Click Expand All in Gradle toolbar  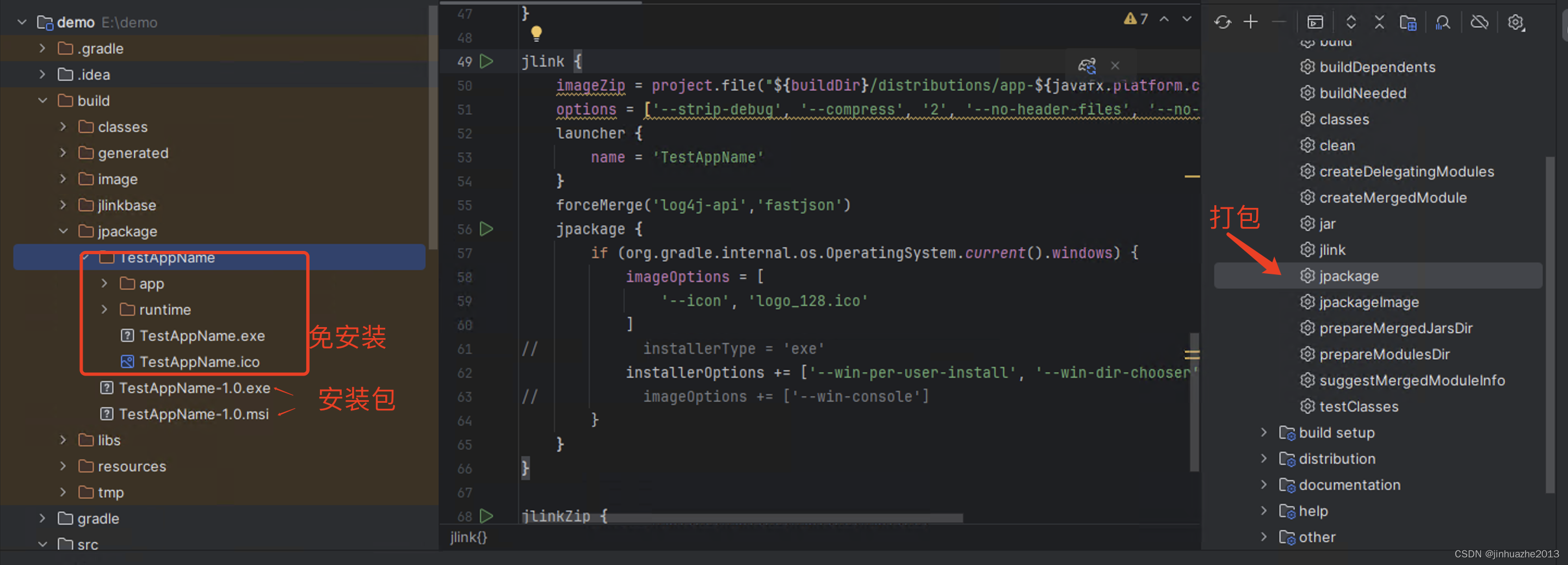[1351, 22]
